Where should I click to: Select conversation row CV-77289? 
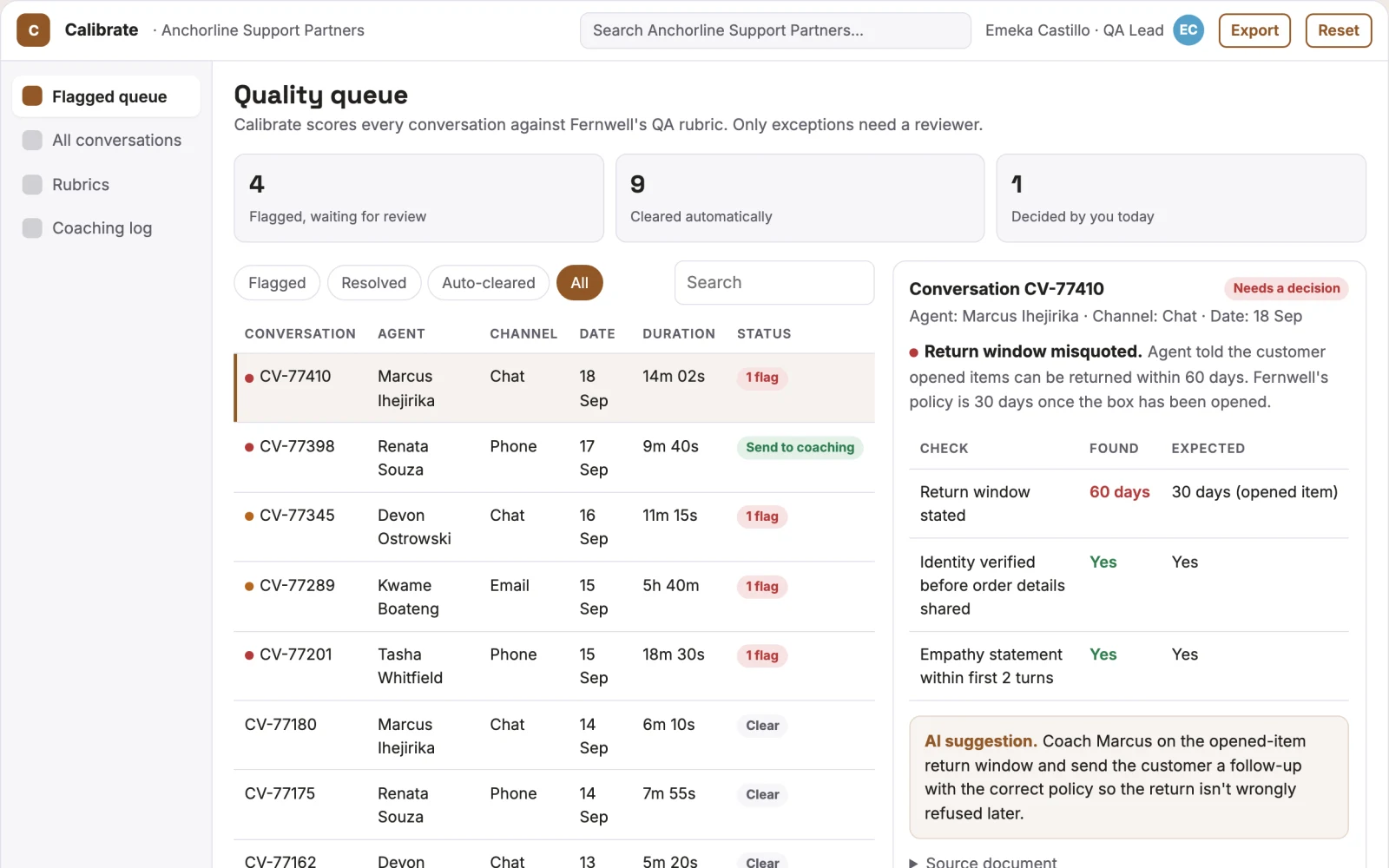[x=555, y=596]
